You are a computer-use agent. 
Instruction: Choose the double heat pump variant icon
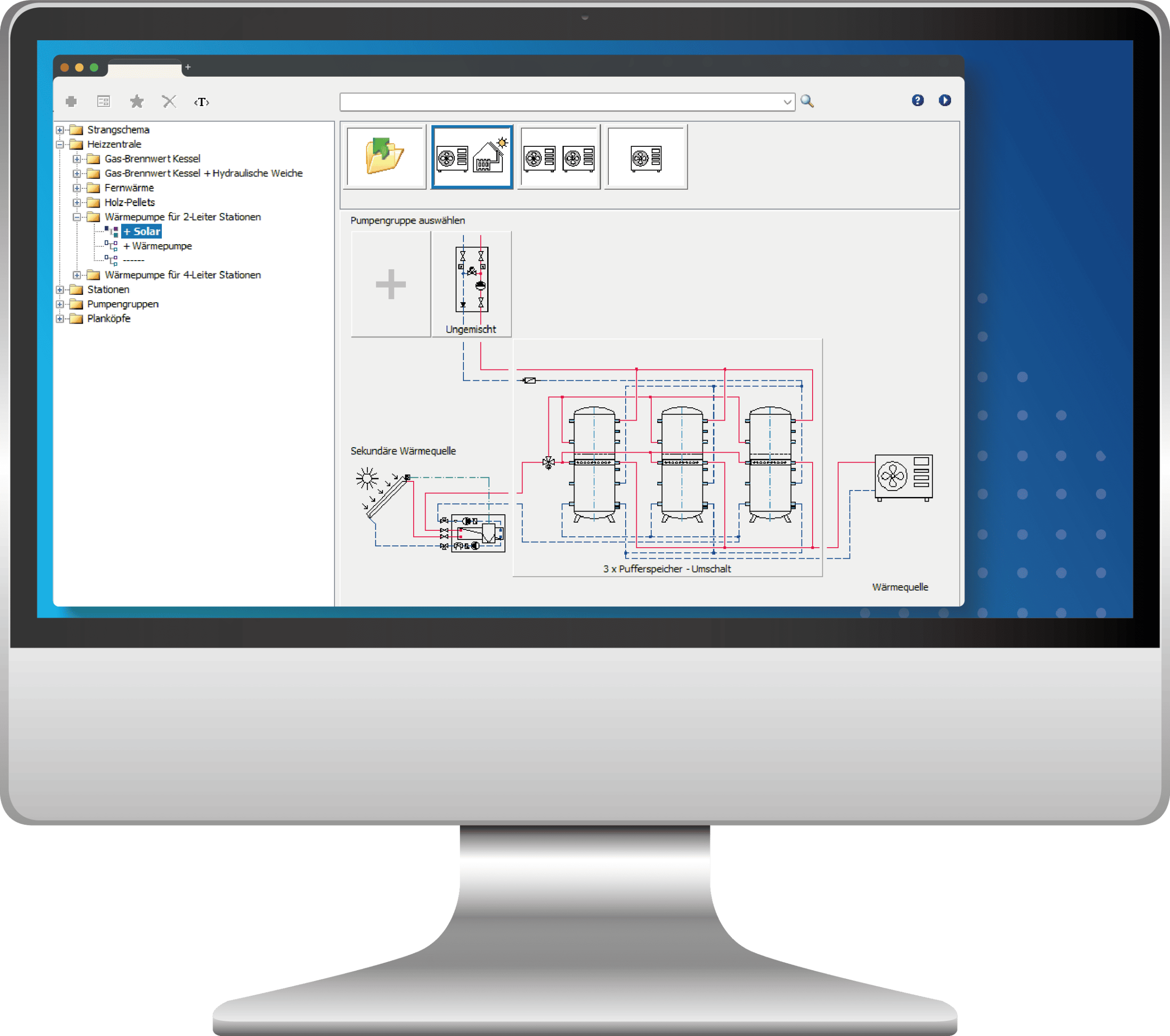pyautogui.click(x=558, y=156)
